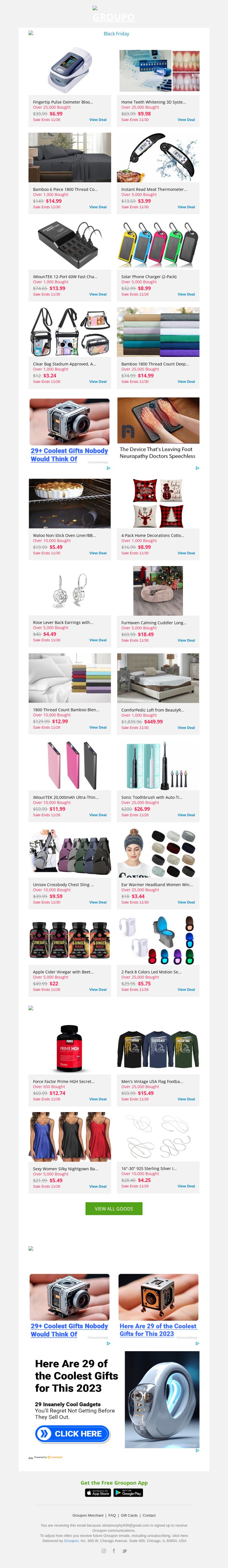Screen dimensions: 228x1568
Task: Click '29+ Coolest Gifts Nobody Would Think Of' headline
Action: coord(69,455)
